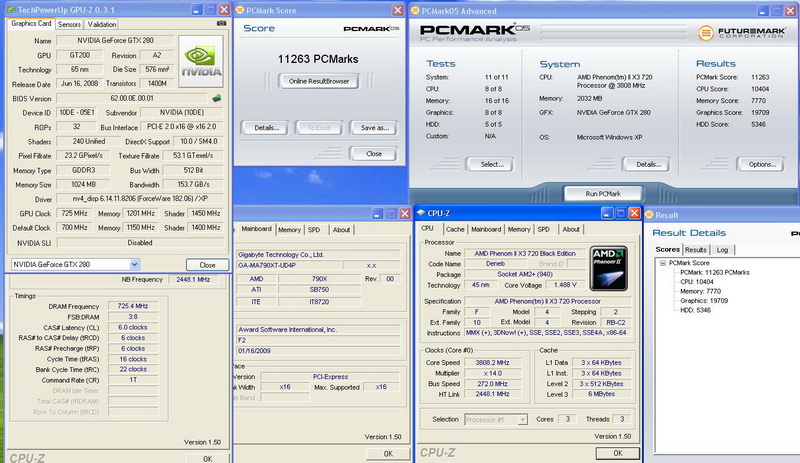The image size is (800, 463).
Task: Select the CPU tab in CPU-Z
Action: coord(428,228)
